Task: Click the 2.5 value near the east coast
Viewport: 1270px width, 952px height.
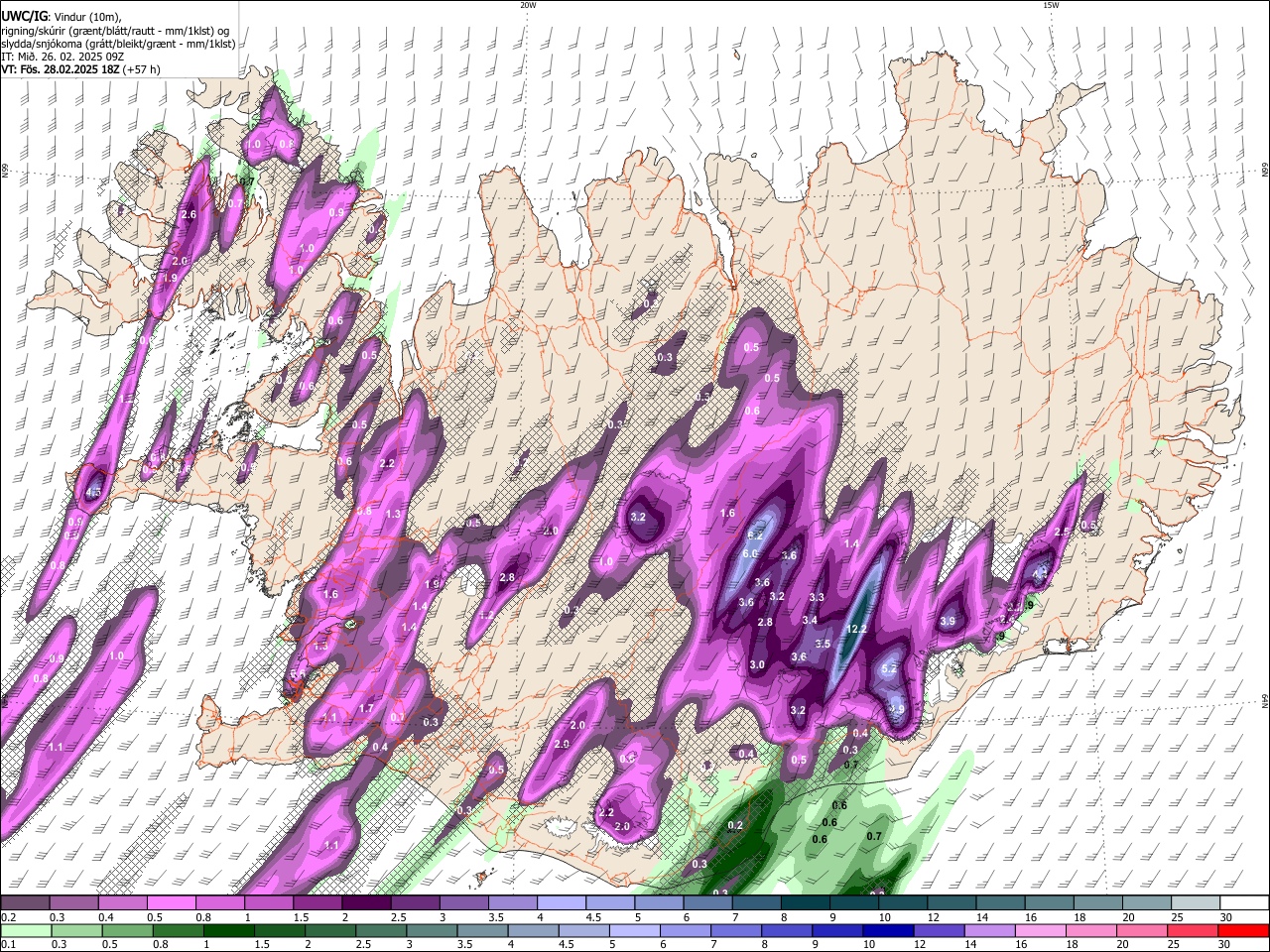Action: (x=1062, y=533)
